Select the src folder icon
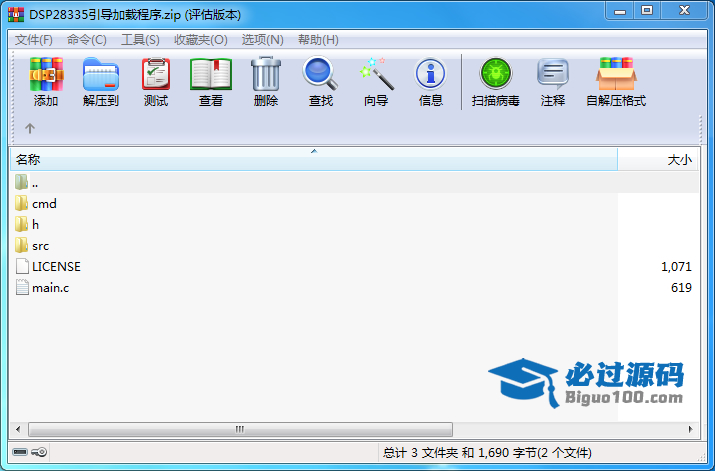Image resolution: width=715 pixels, height=471 pixels. 21,245
